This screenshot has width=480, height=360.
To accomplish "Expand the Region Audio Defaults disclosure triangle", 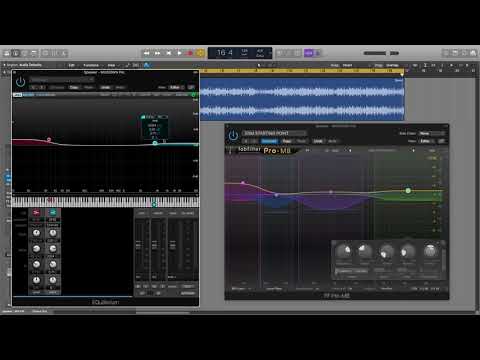I will (x=4, y=65).
